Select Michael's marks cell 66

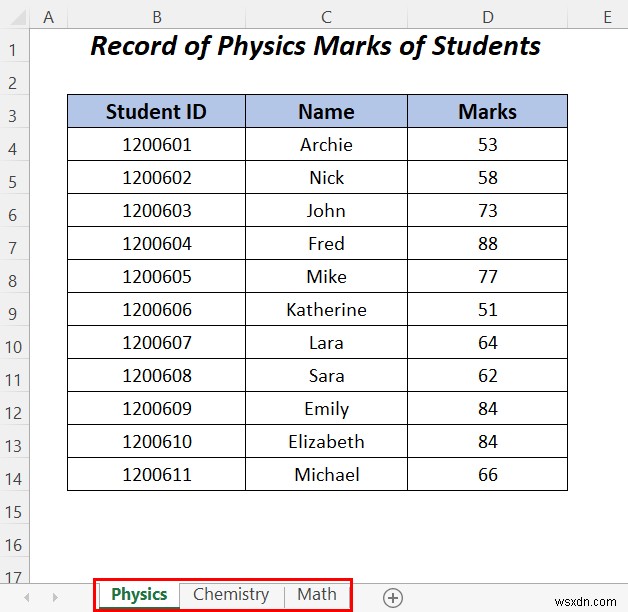click(487, 475)
